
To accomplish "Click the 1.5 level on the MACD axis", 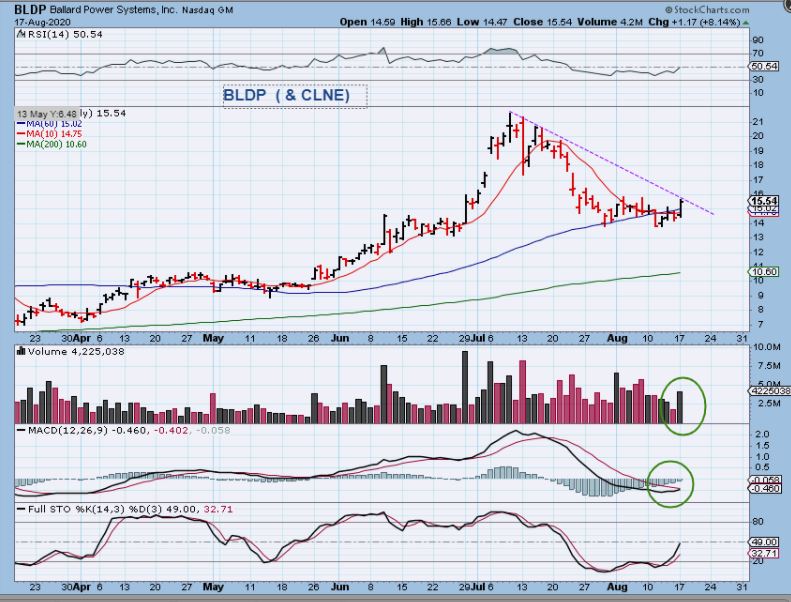I will tap(762, 445).
